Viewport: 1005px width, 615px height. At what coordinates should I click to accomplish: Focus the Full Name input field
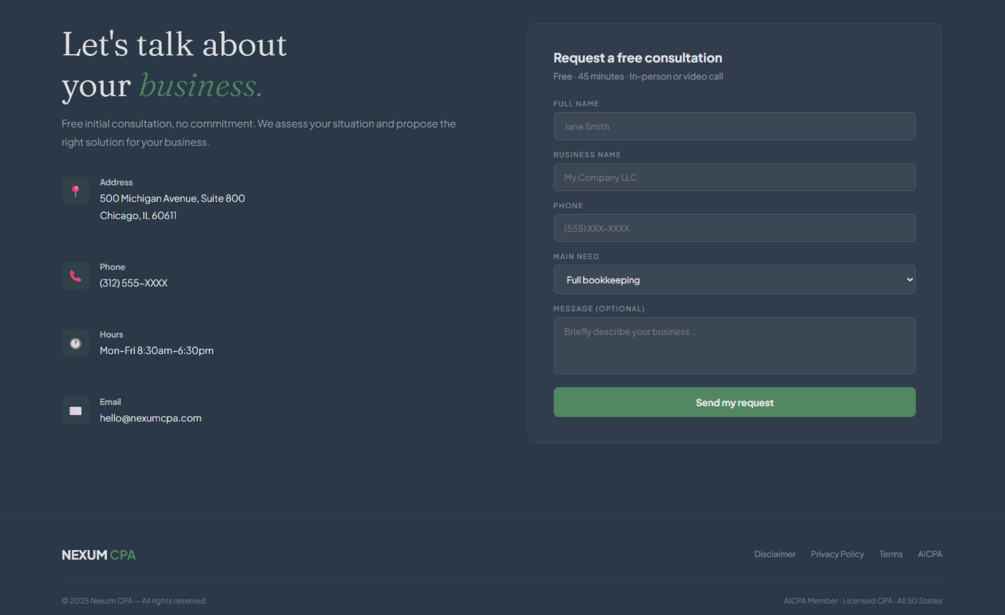[735, 126]
